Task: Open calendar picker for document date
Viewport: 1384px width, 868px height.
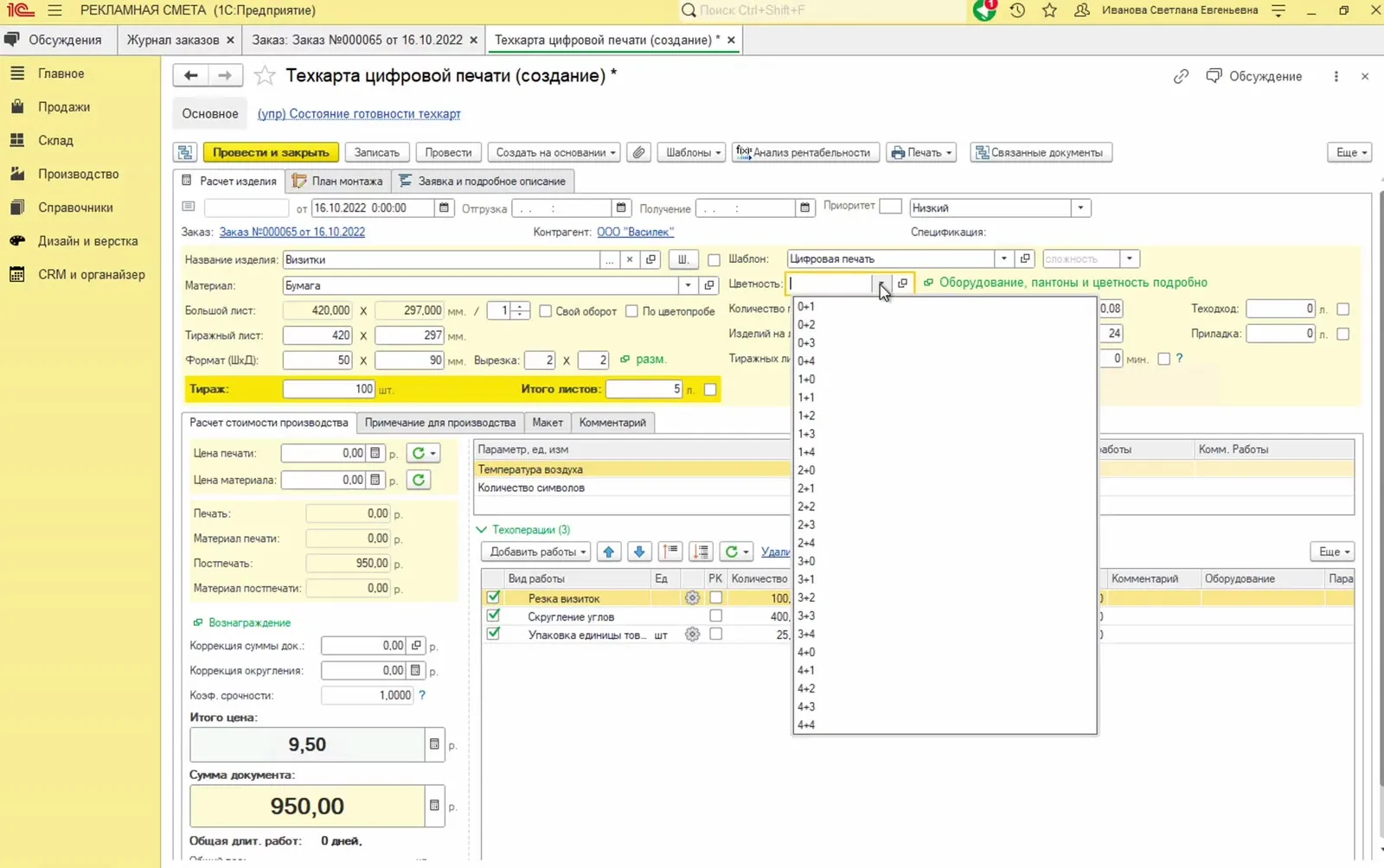Action: point(444,207)
